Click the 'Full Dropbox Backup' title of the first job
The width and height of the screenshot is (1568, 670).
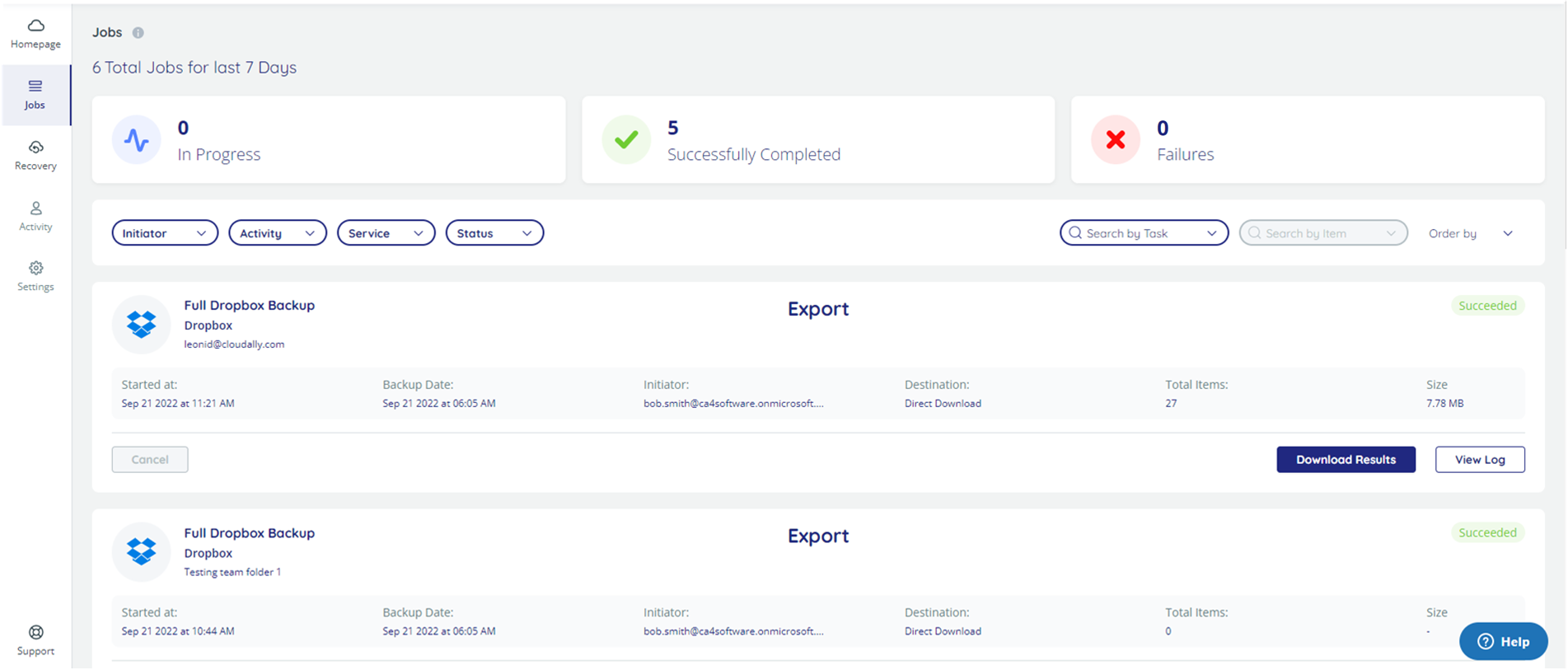point(250,305)
